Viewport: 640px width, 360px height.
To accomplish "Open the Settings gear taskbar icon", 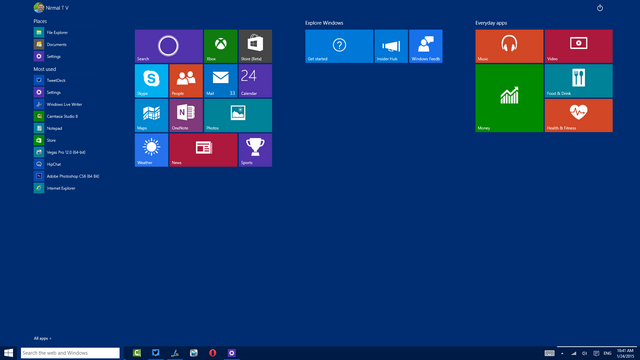I will pyautogui.click(x=231, y=353).
